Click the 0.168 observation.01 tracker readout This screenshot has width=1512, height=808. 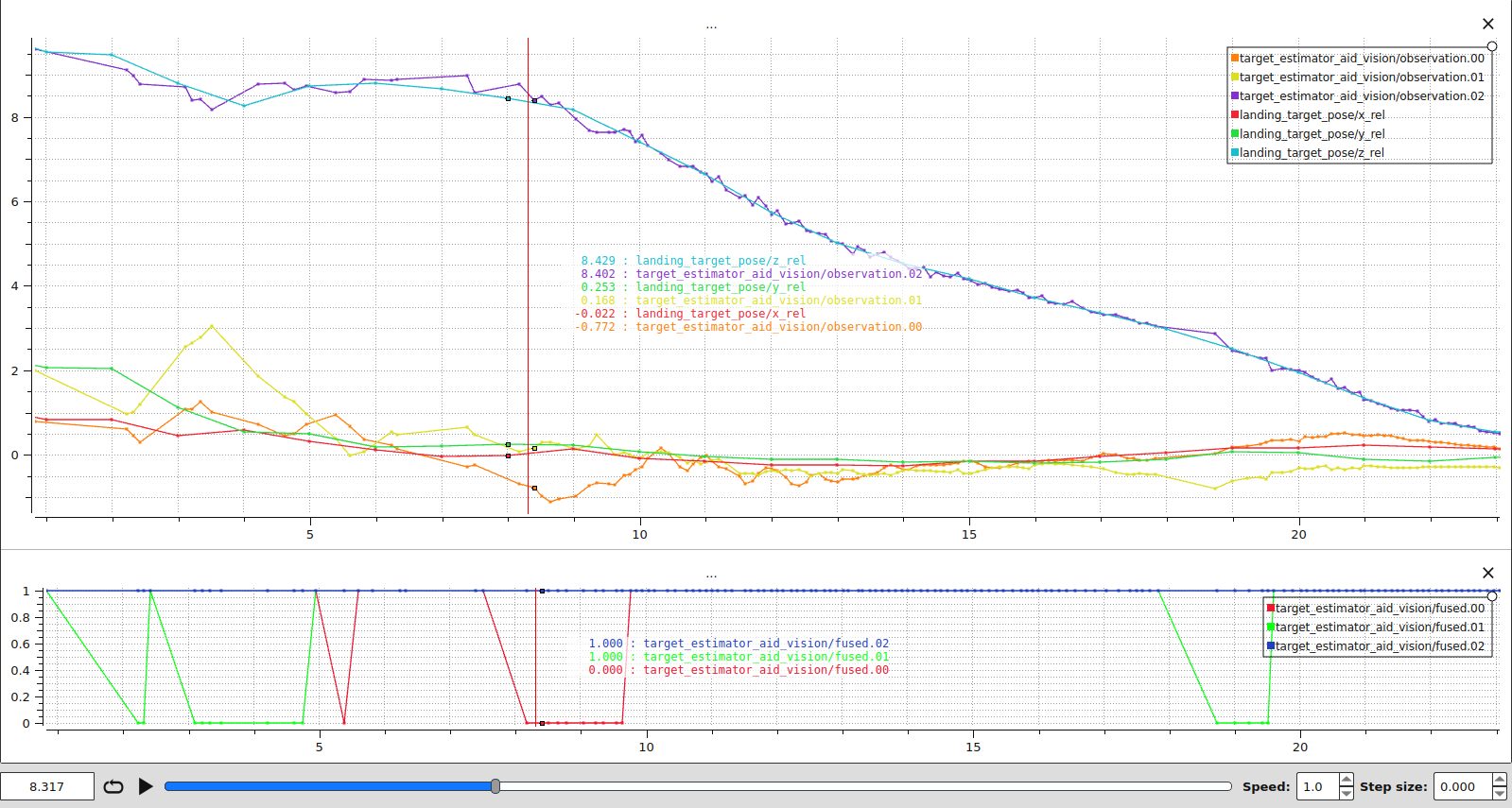tap(751, 301)
